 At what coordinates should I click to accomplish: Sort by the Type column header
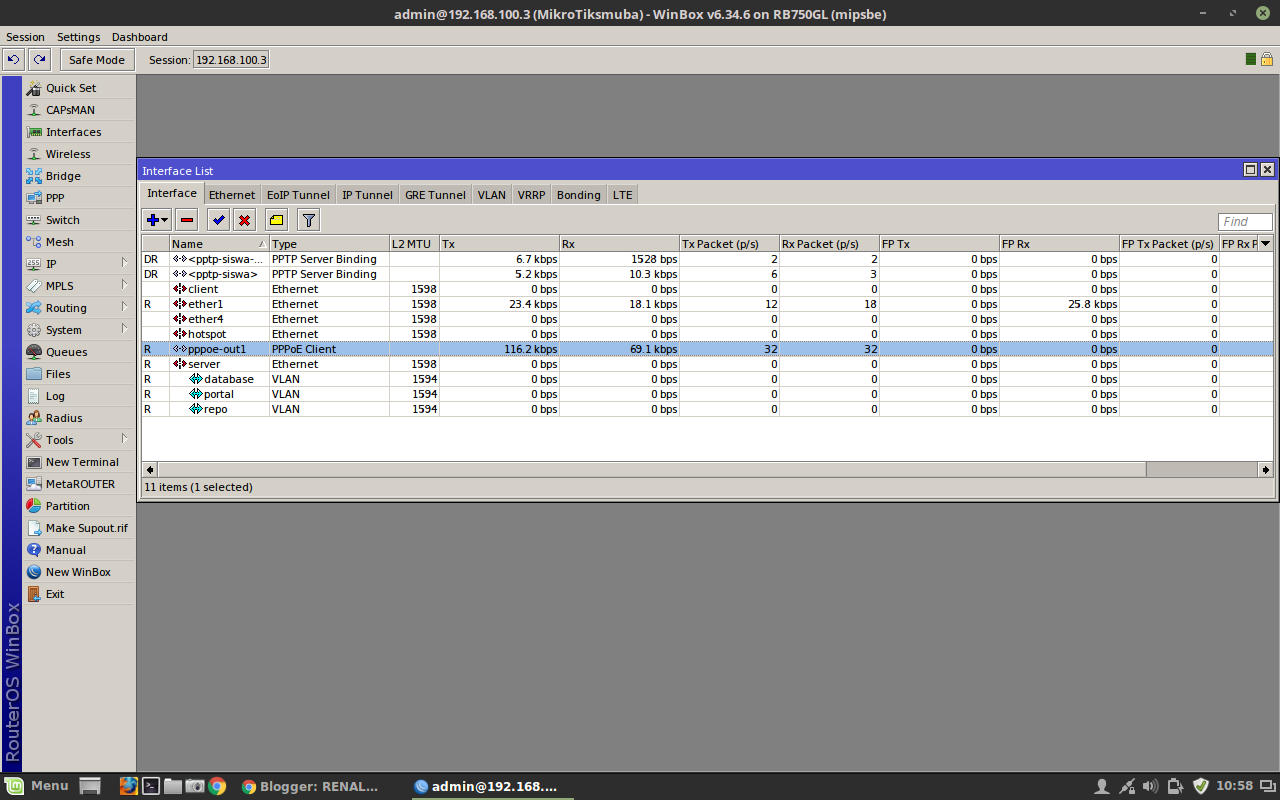click(329, 244)
